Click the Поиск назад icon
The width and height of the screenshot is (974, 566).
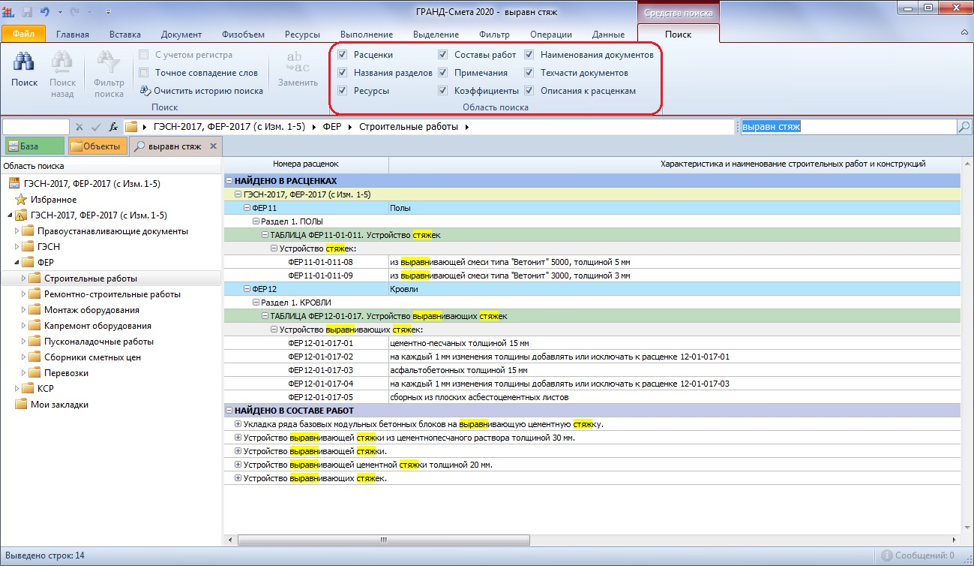62,62
